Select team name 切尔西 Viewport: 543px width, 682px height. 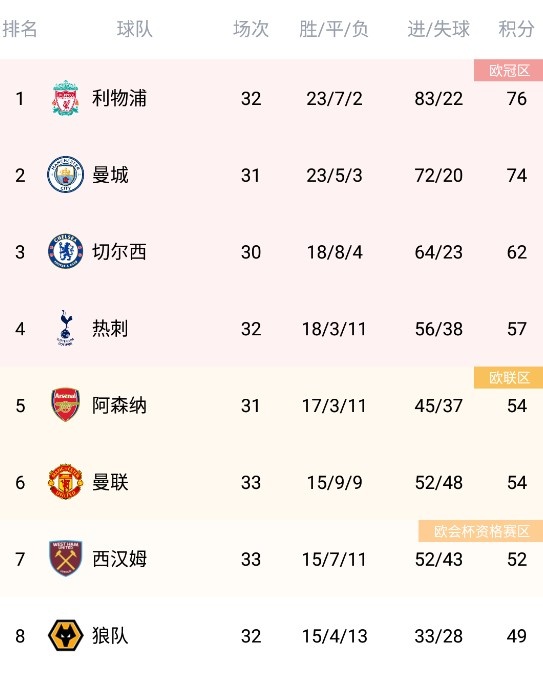[x=119, y=252]
